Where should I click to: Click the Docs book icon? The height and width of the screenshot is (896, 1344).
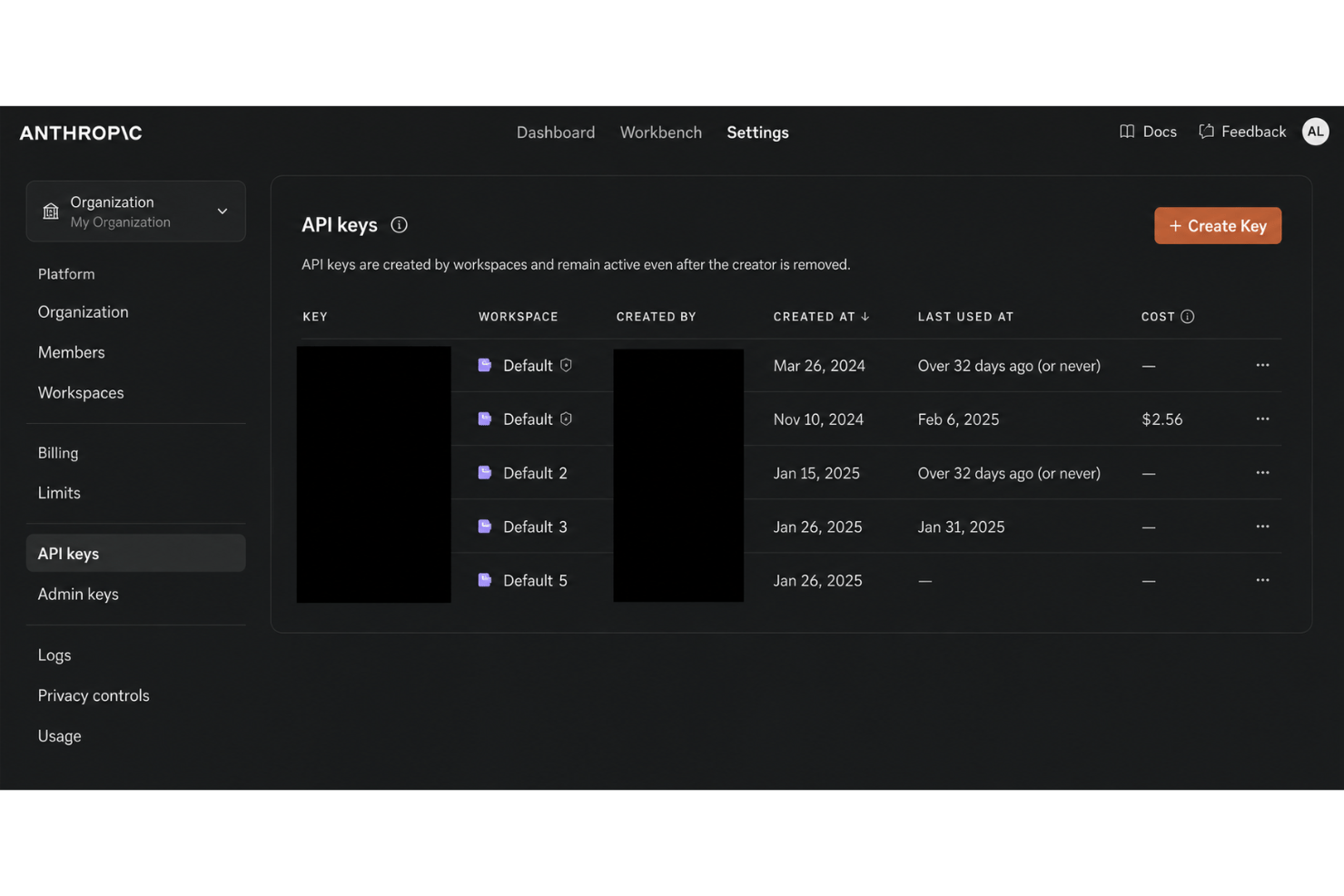click(x=1127, y=132)
